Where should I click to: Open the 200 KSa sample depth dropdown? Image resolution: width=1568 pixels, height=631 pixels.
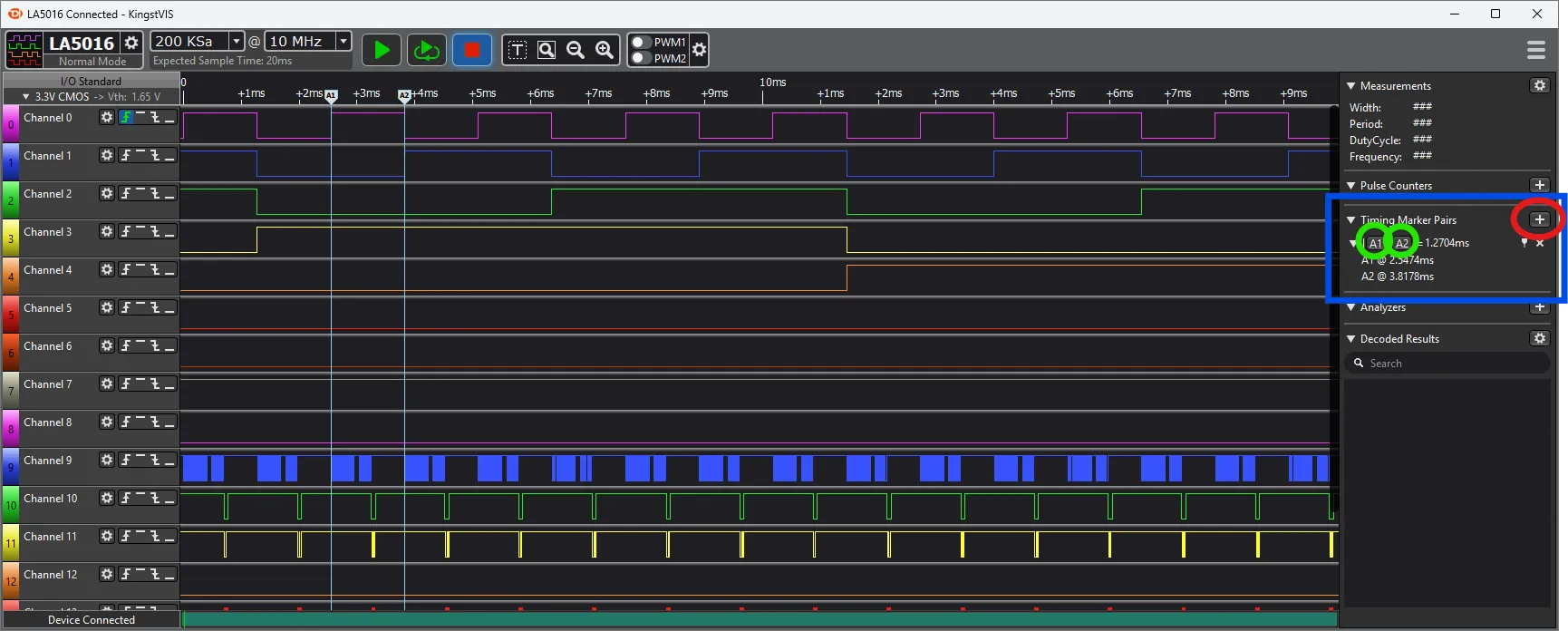[237, 41]
